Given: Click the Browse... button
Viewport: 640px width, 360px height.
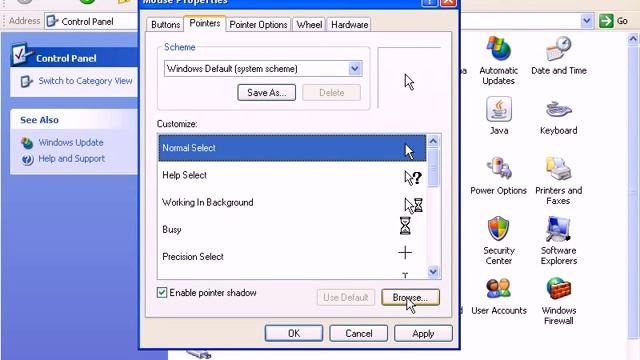Looking at the screenshot, I should coord(410,298).
